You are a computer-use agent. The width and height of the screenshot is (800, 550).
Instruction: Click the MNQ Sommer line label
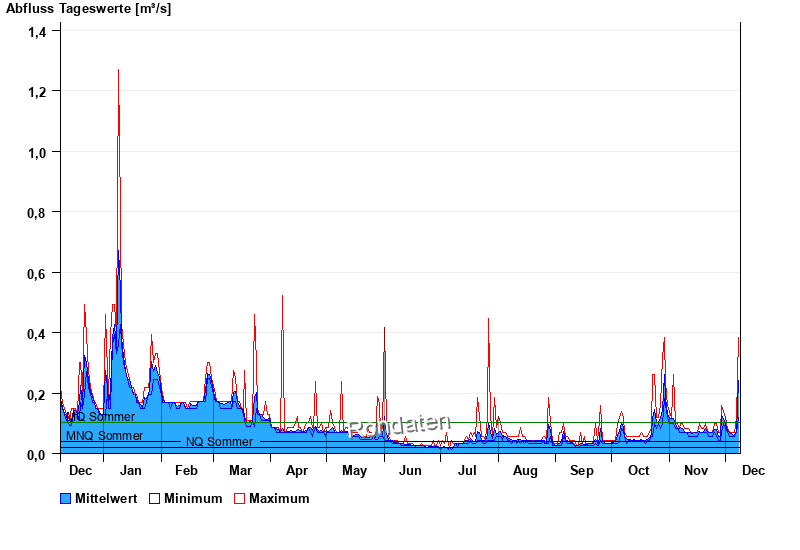[x=104, y=436]
